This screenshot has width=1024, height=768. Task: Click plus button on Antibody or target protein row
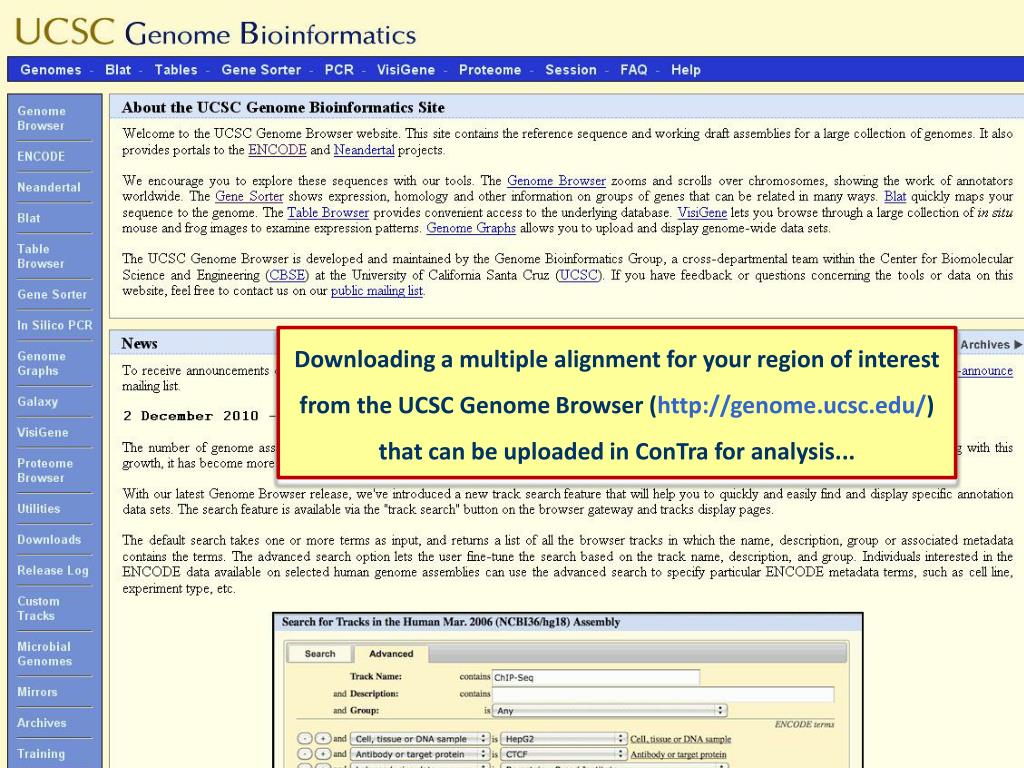click(323, 754)
